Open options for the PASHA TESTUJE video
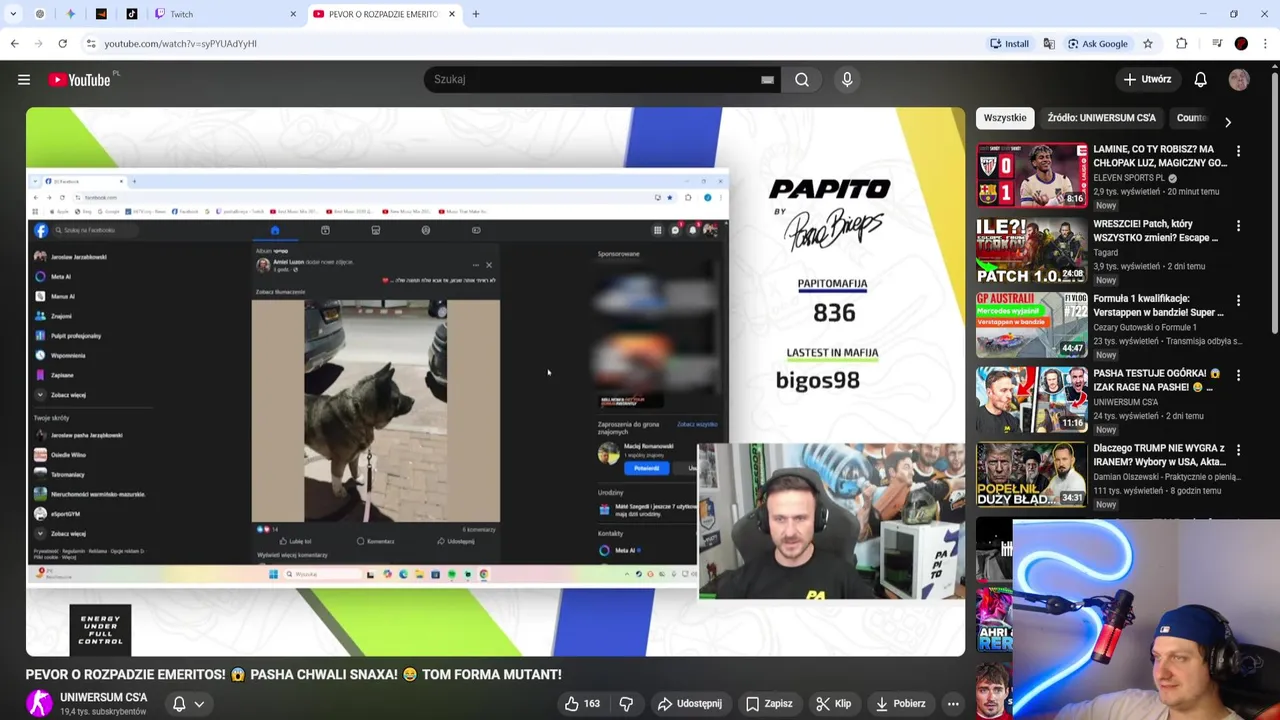The image size is (1280, 720). (1238, 375)
